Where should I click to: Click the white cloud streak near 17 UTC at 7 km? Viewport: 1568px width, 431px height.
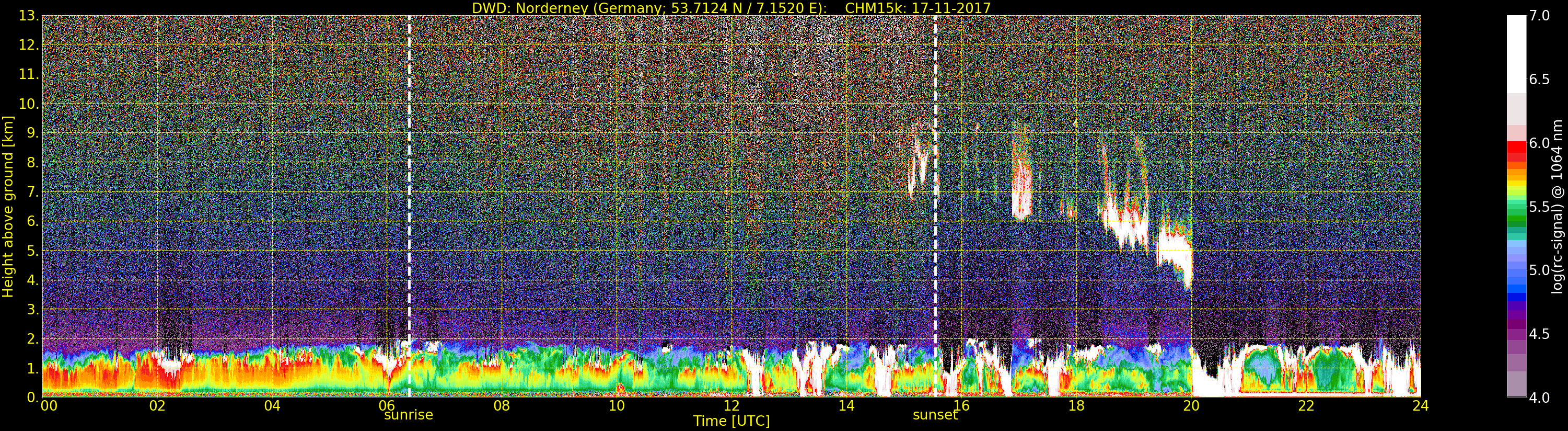pos(1021,189)
